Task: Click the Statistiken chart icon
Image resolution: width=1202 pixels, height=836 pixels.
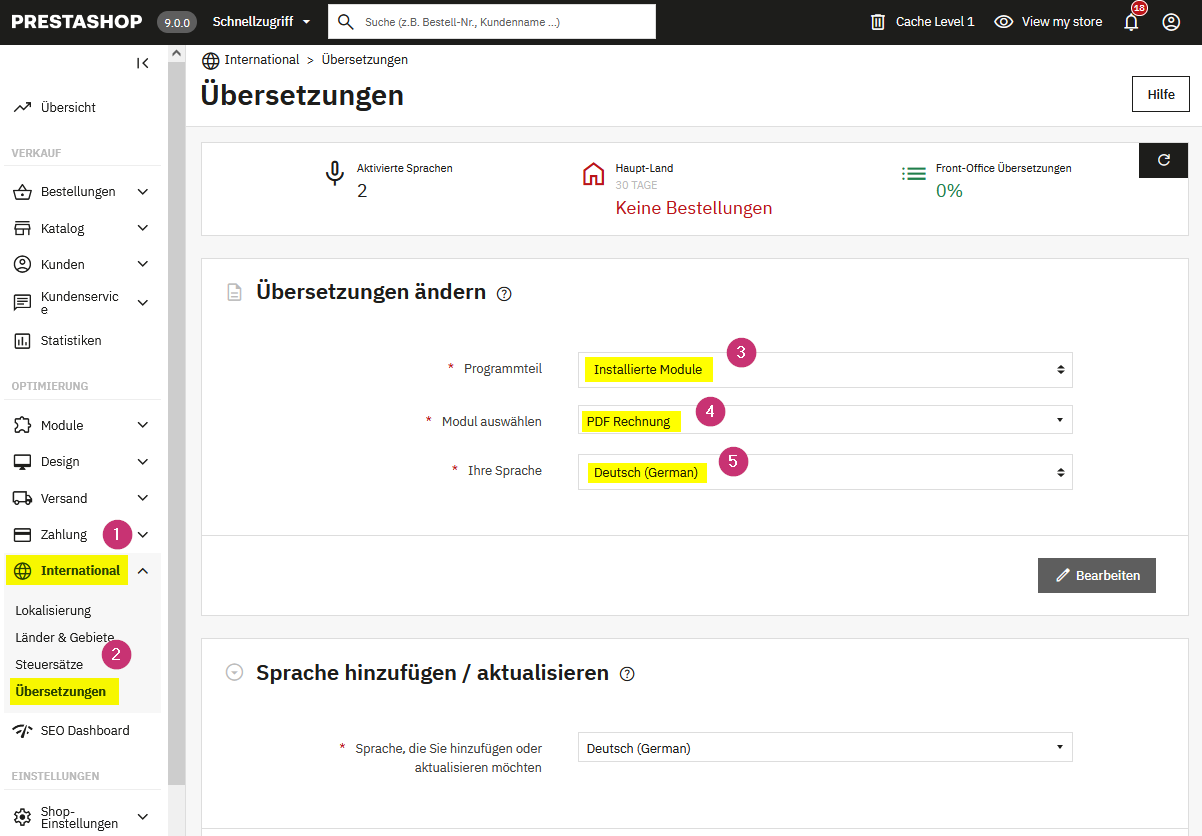Action: [22, 341]
